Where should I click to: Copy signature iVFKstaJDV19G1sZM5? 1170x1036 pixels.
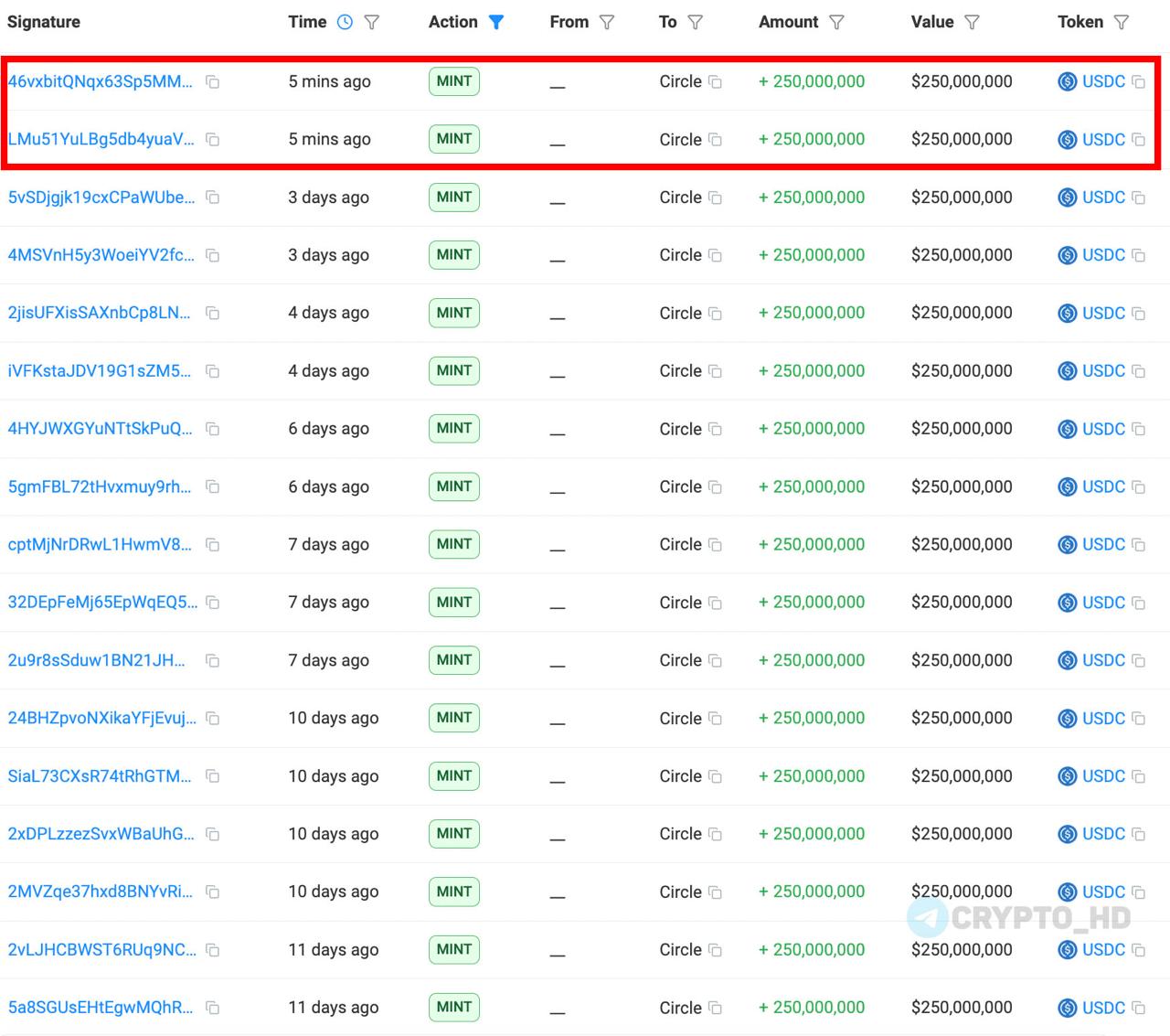tap(212, 370)
